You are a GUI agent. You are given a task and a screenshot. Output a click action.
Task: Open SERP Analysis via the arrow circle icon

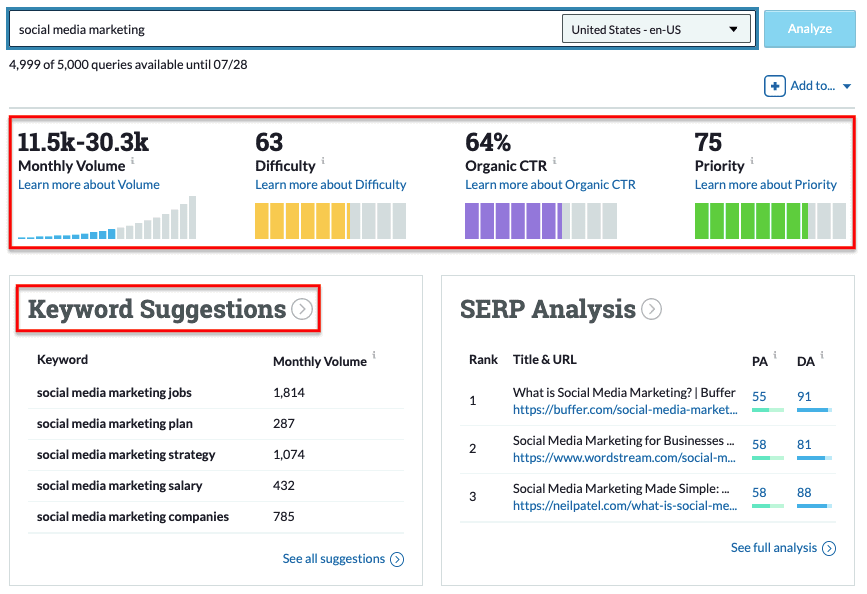[651, 310]
